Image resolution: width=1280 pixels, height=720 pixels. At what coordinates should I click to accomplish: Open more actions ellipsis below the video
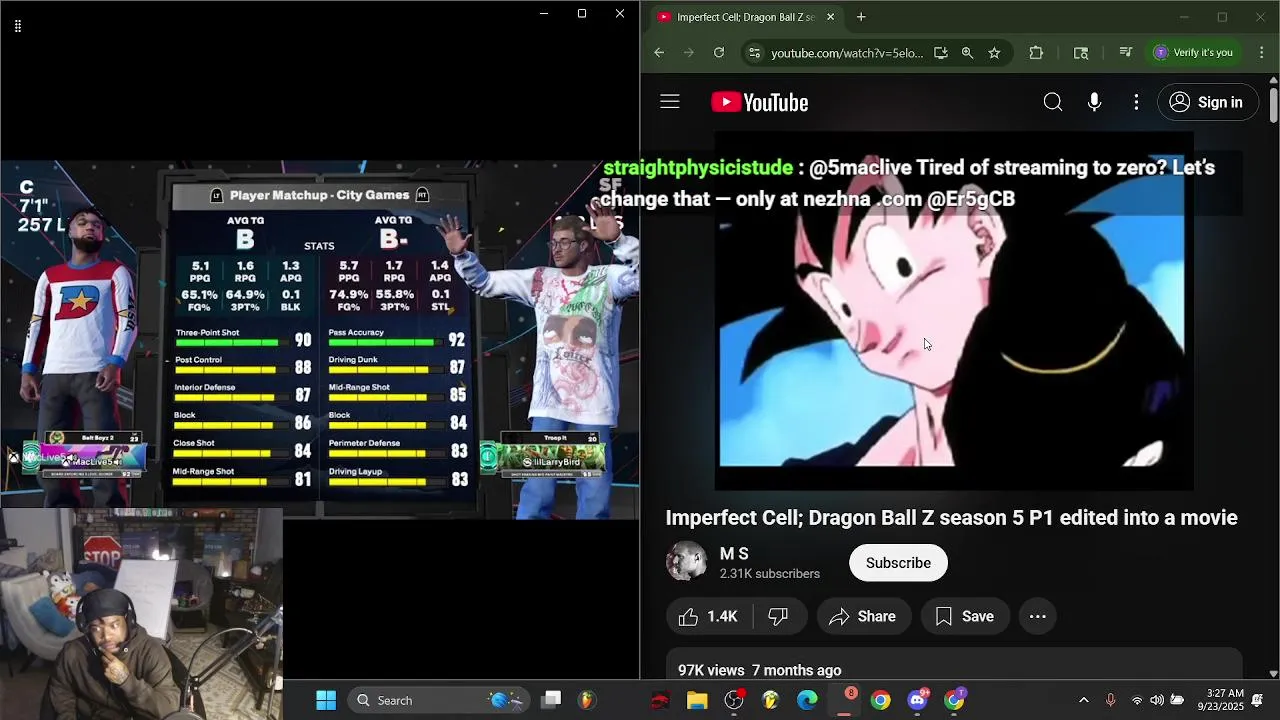click(x=1038, y=617)
